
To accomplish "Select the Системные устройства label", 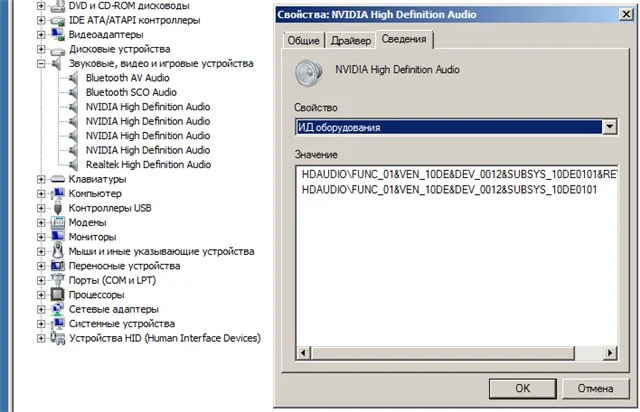I will pyautogui.click(x=122, y=324).
